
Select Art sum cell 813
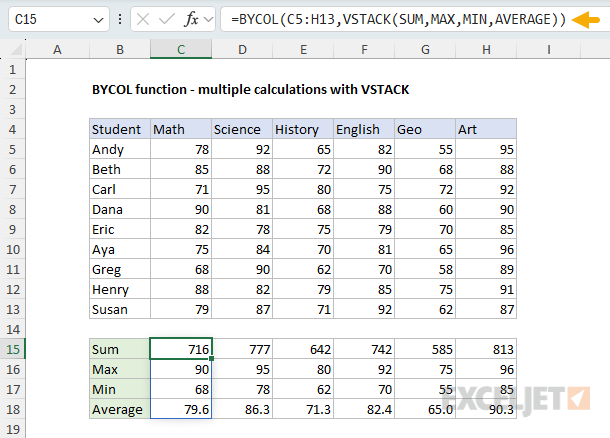point(486,349)
